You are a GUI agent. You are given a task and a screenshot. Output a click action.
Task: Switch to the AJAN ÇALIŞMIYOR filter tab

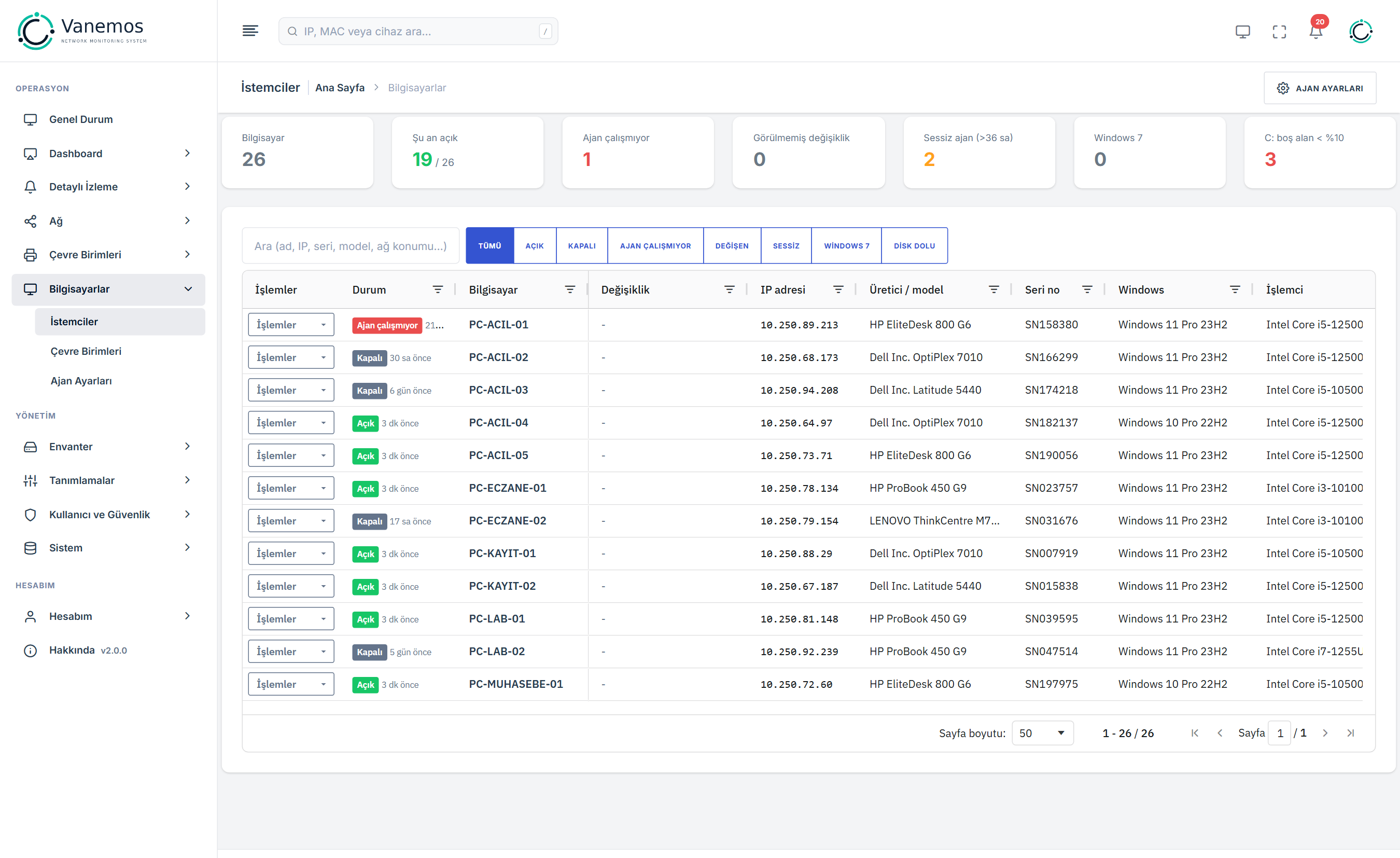[x=656, y=246]
